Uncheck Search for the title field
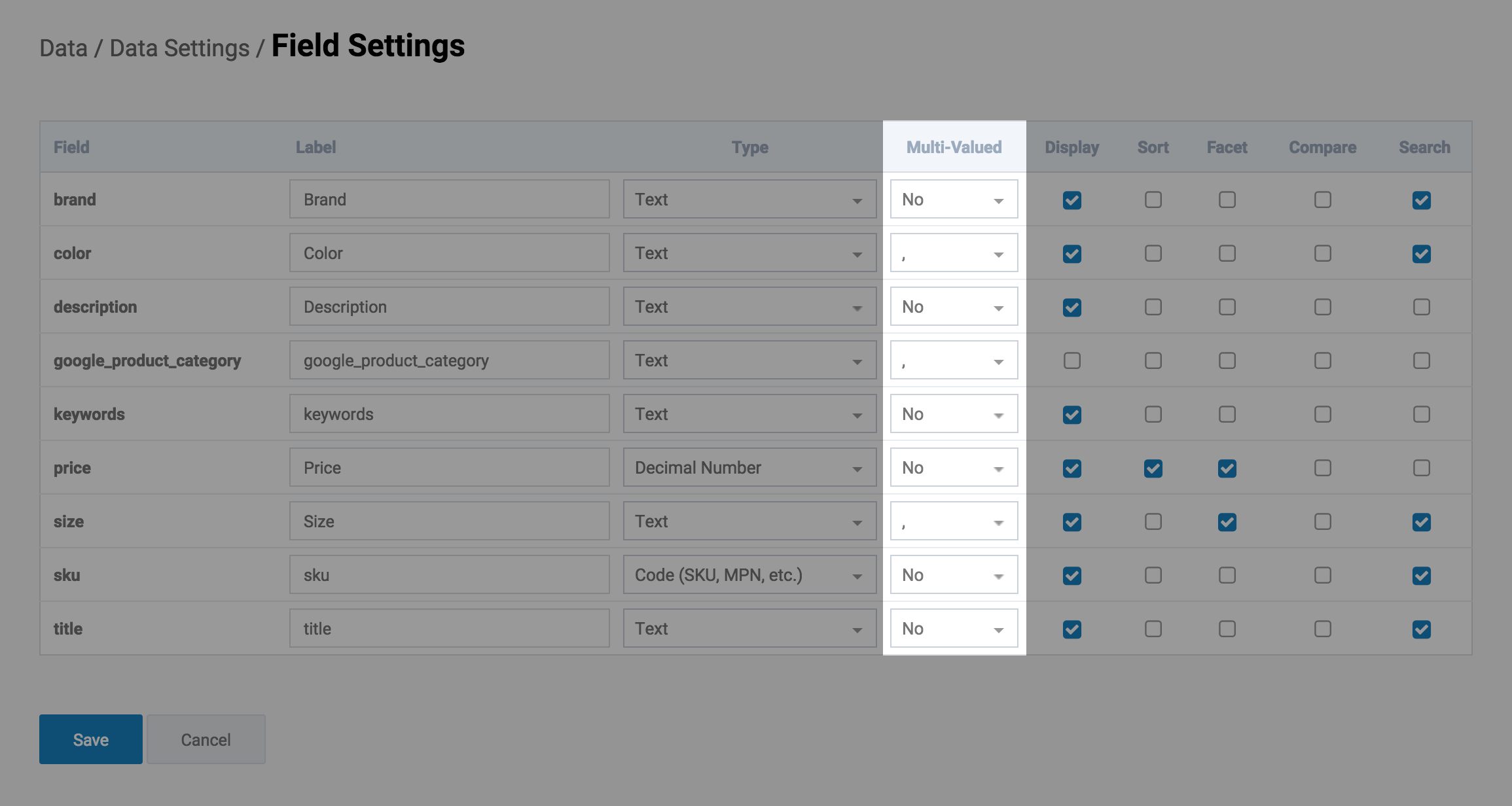 click(1422, 629)
